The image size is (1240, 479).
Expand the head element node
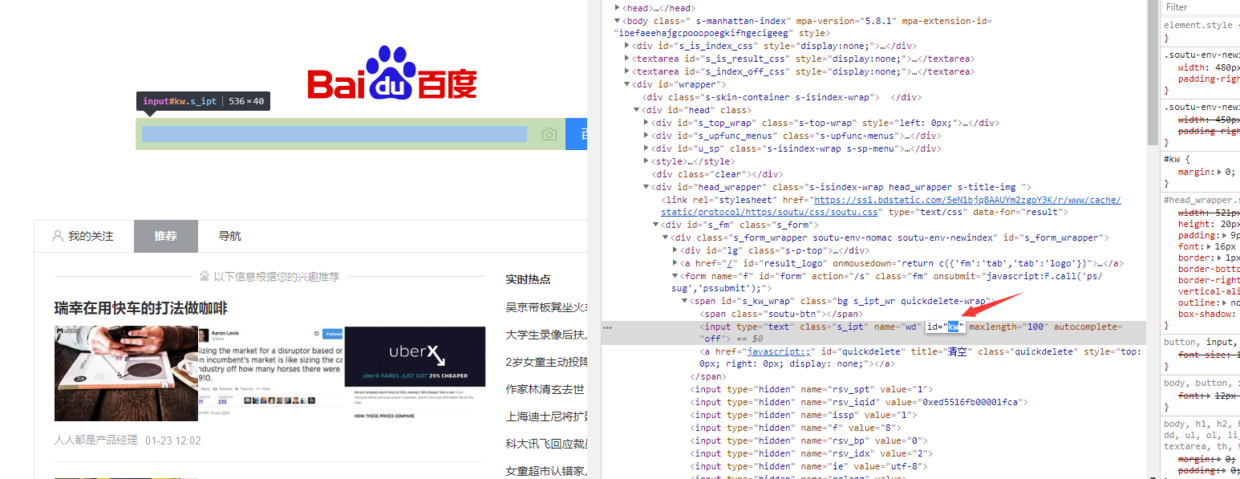617,8
